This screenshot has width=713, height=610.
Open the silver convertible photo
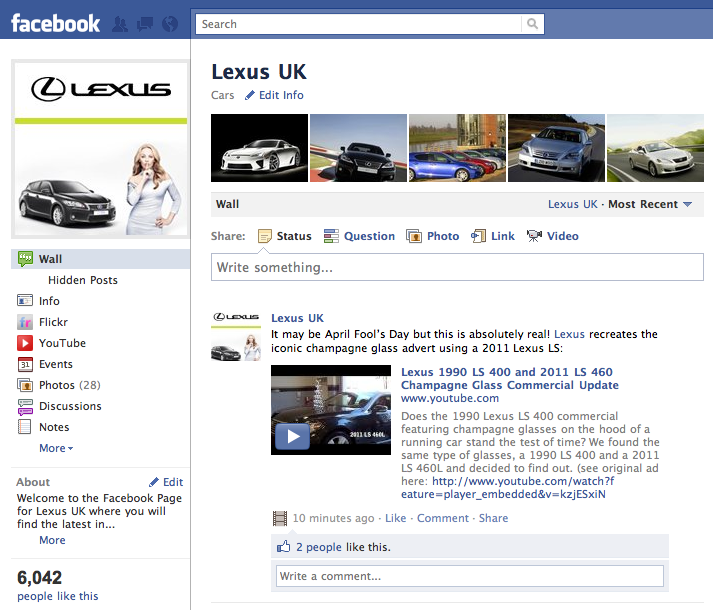(x=655, y=148)
